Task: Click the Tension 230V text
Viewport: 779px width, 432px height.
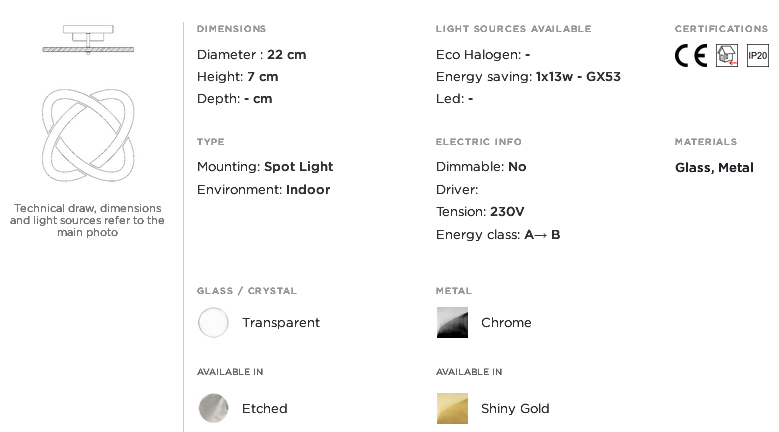Action: point(480,212)
